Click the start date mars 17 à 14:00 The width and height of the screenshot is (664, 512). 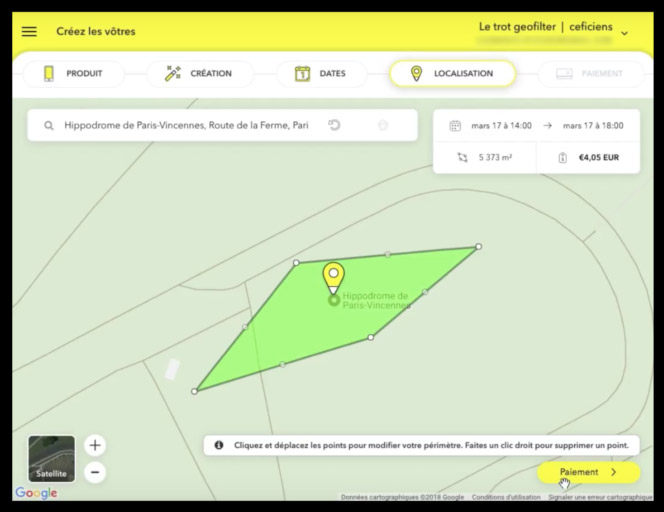[x=501, y=126]
